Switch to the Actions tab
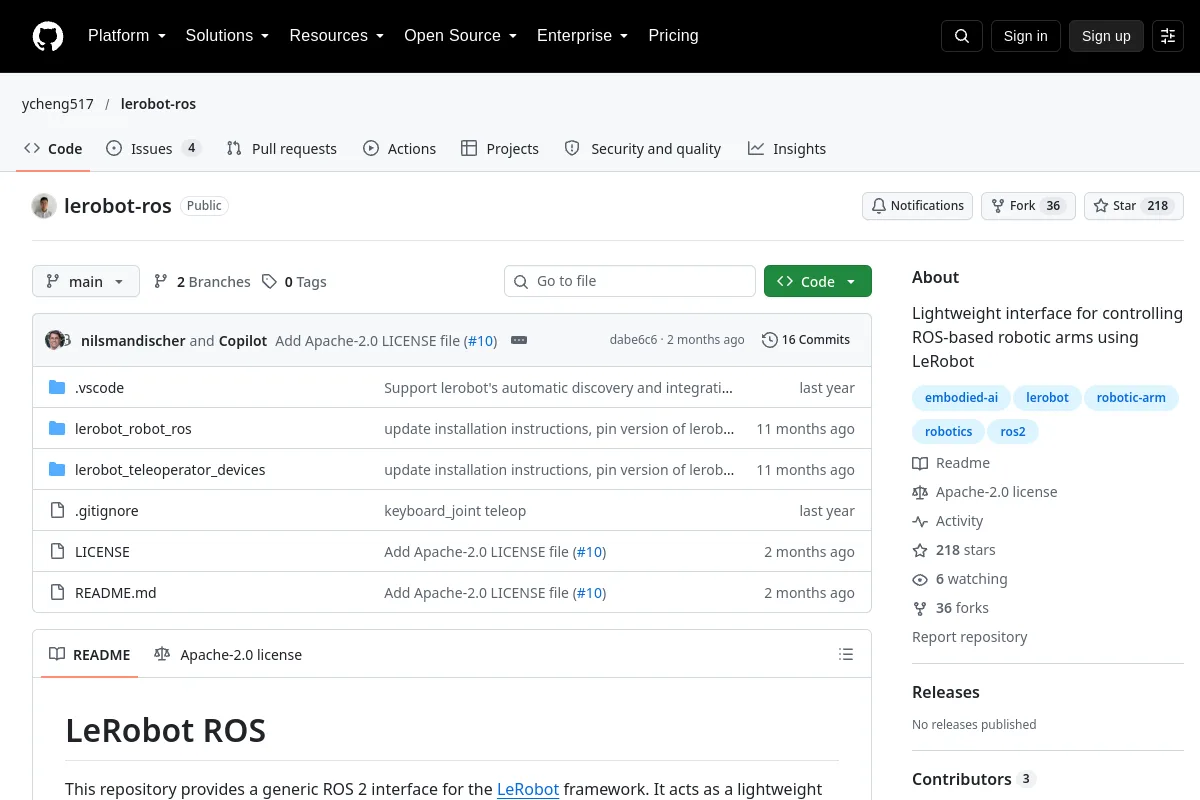This screenshot has width=1200, height=800. click(x=400, y=149)
